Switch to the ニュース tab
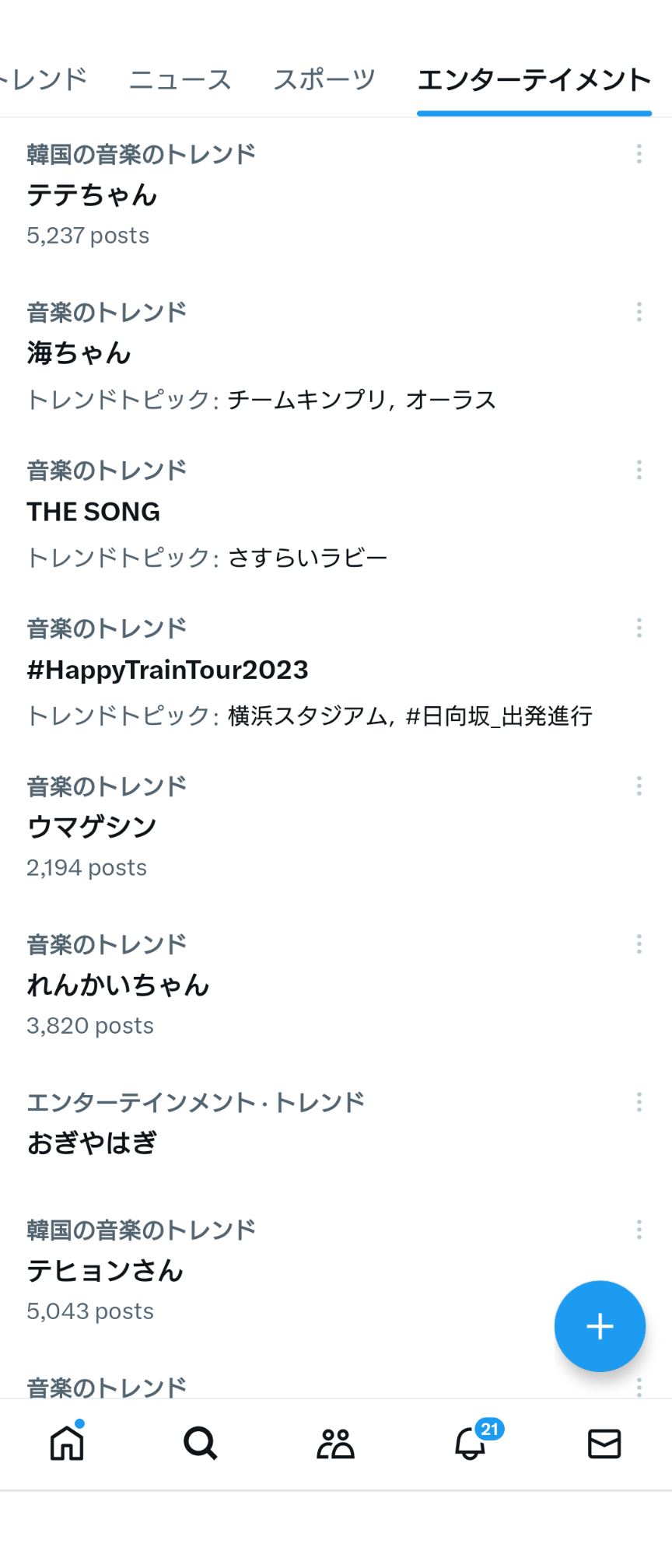The width and height of the screenshot is (672, 1568). [x=180, y=79]
